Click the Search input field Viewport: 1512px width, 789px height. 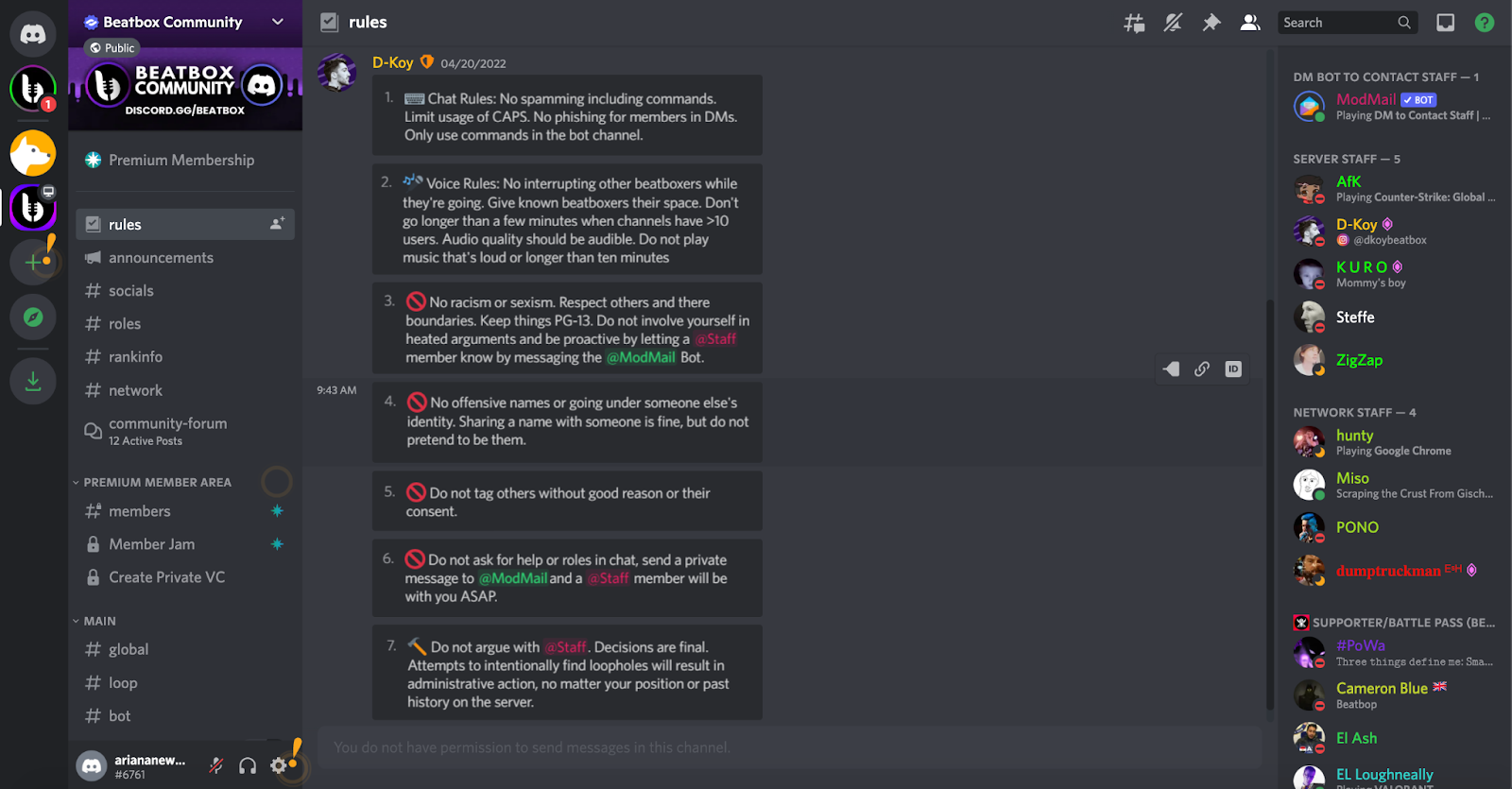click(x=1337, y=23)
